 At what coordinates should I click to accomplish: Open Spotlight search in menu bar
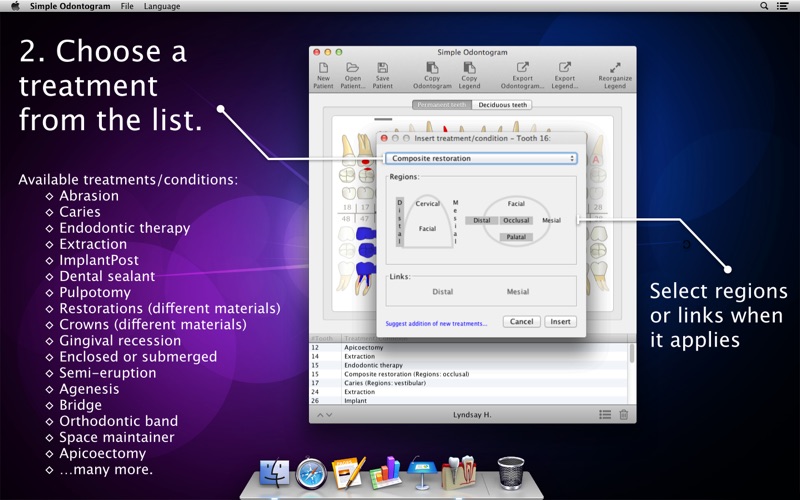(x=764, y=6)
